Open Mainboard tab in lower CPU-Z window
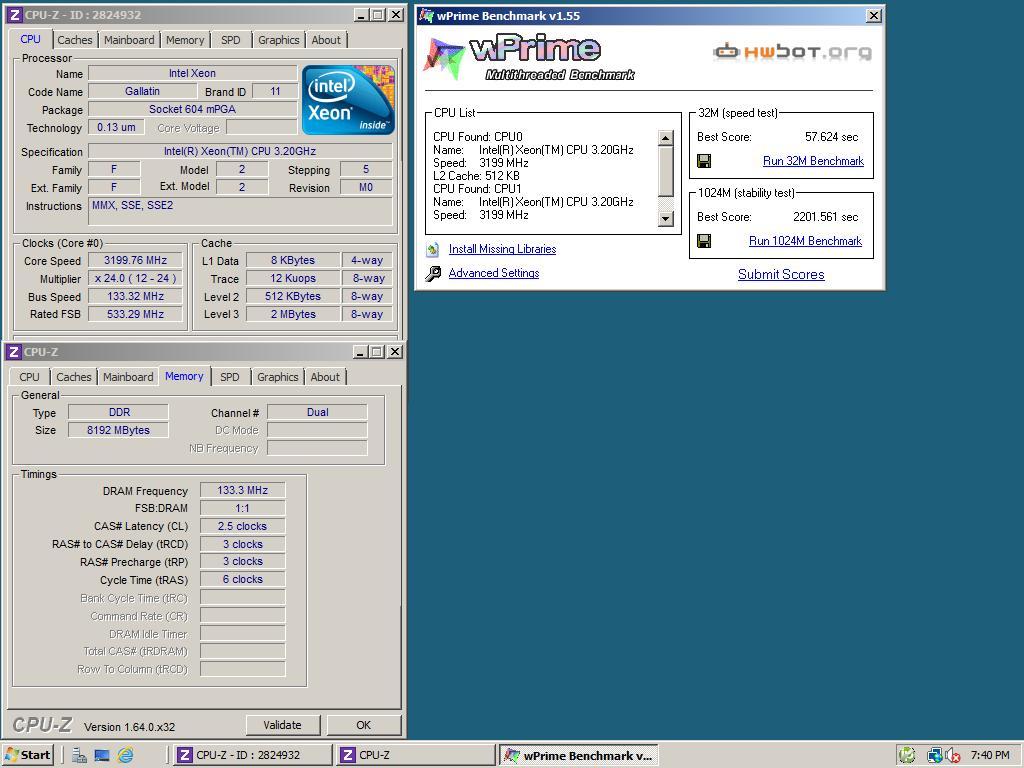Screen dimensions: 1024x768 click(128, 377)
